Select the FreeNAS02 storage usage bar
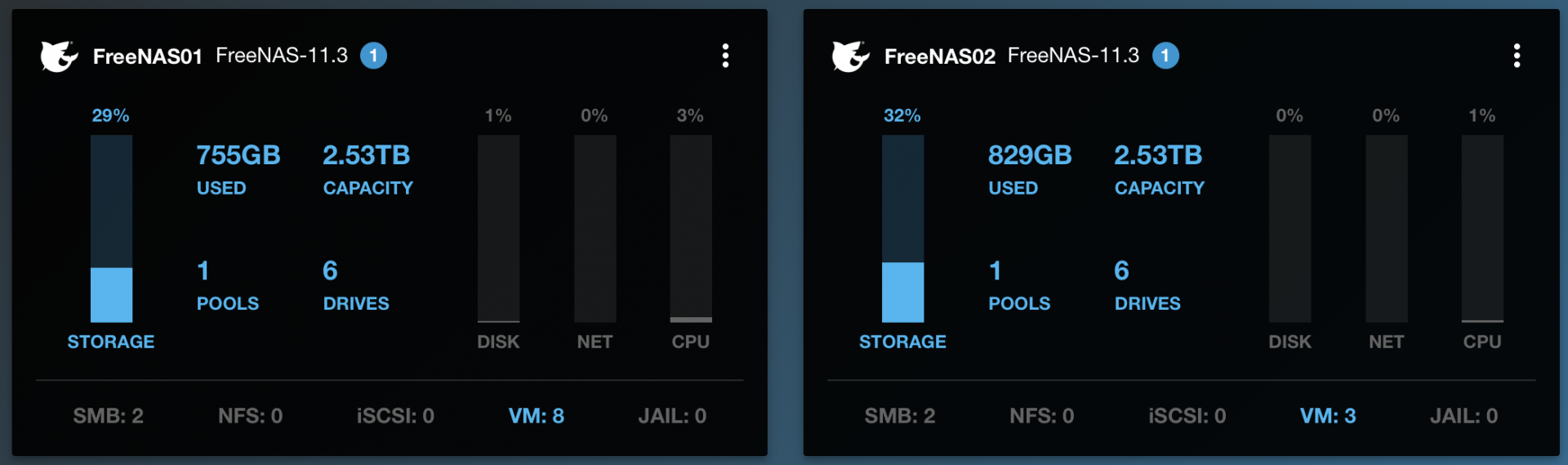Viewport: 1568px width, 465px height. pyautogui.click(x=902, y=229)
